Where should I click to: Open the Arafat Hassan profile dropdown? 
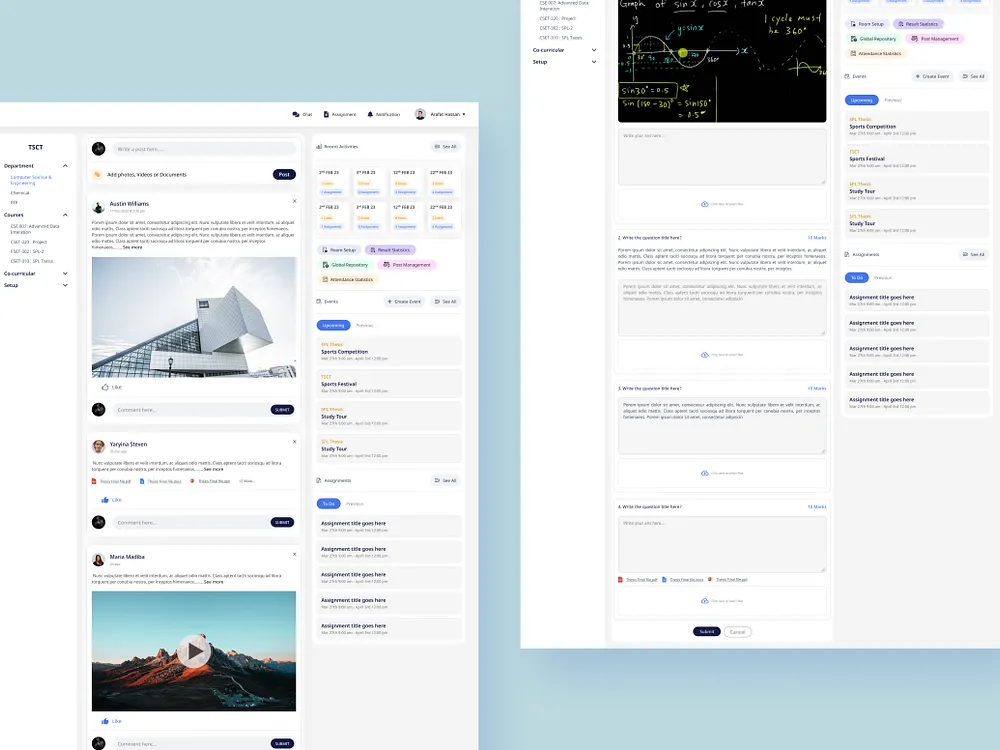coord(440,114)
